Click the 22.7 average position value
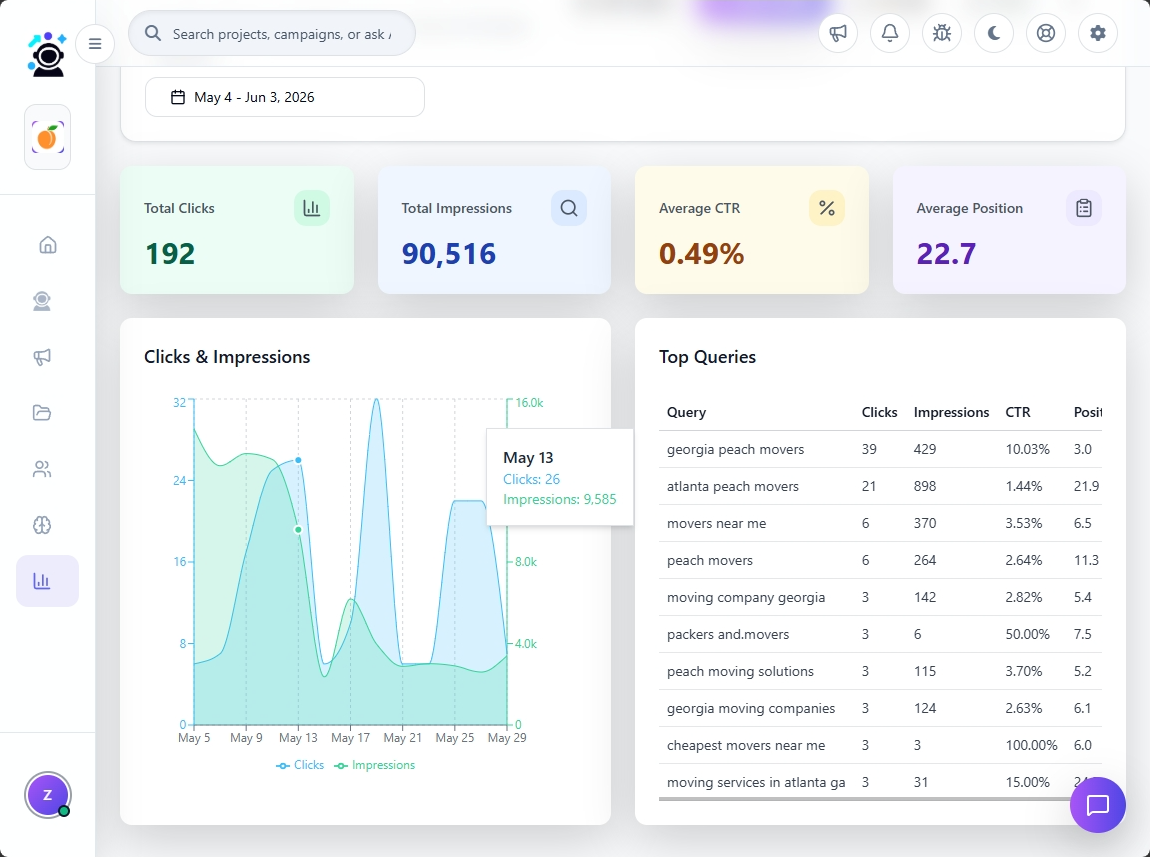 [x=946, y=254]
